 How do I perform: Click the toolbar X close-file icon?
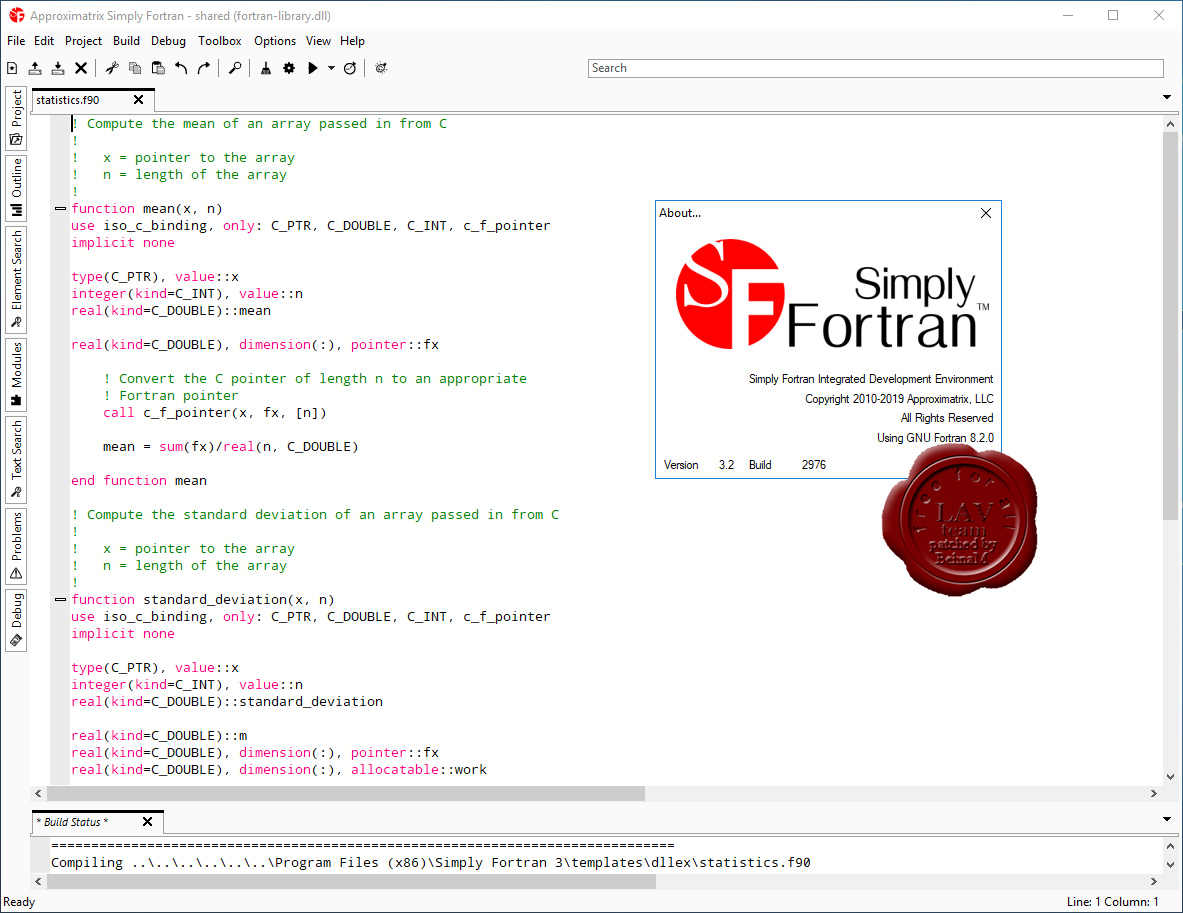point(81,69)
